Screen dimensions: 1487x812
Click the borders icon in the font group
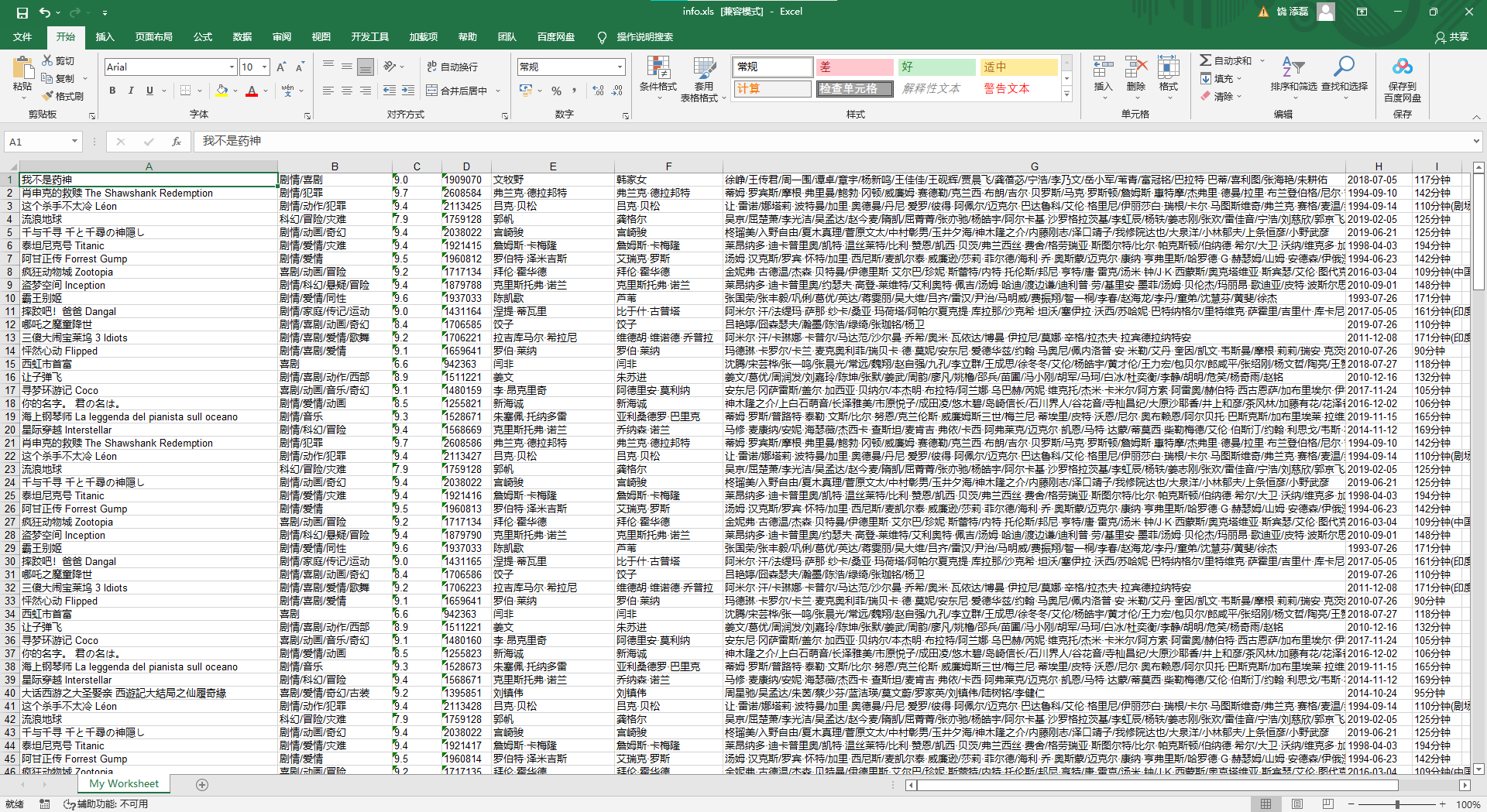click(185, 91)
